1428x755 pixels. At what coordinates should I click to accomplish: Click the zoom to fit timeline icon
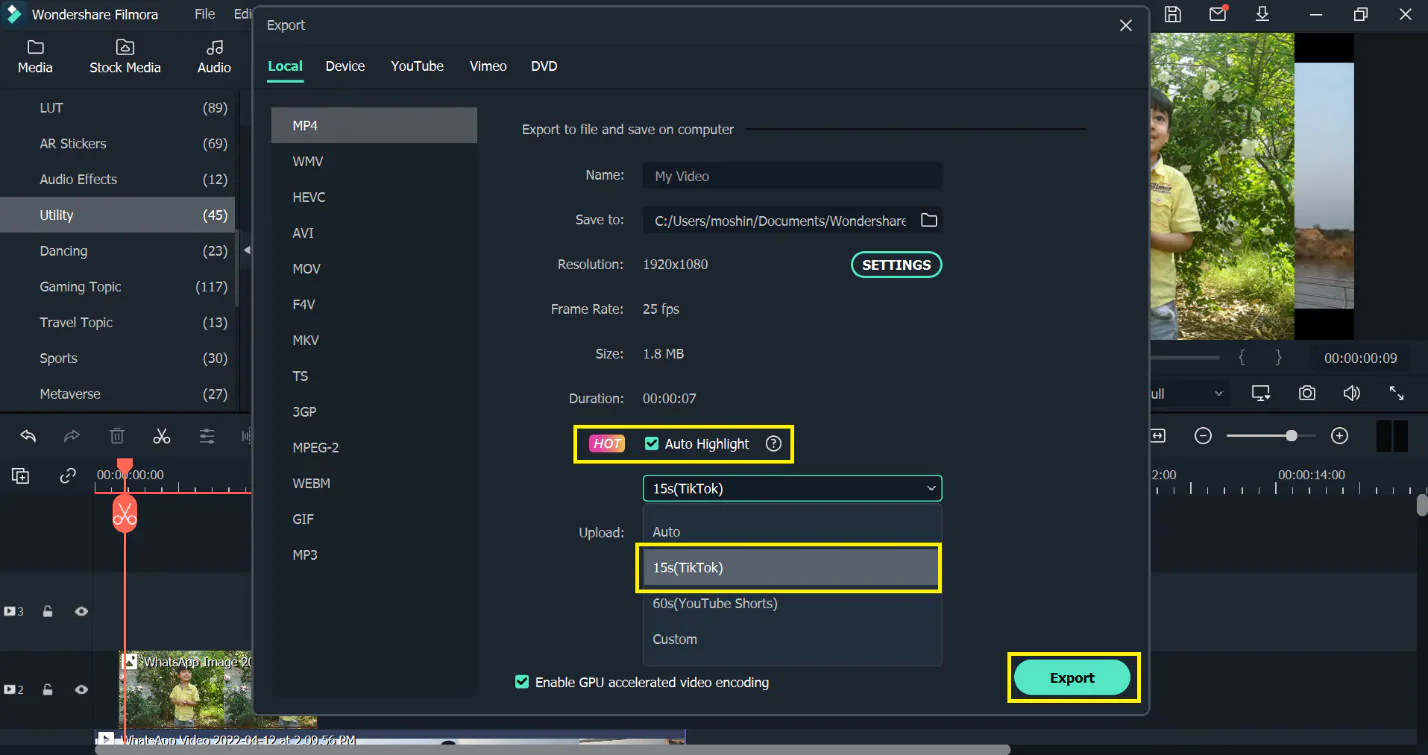point(1158,436)
